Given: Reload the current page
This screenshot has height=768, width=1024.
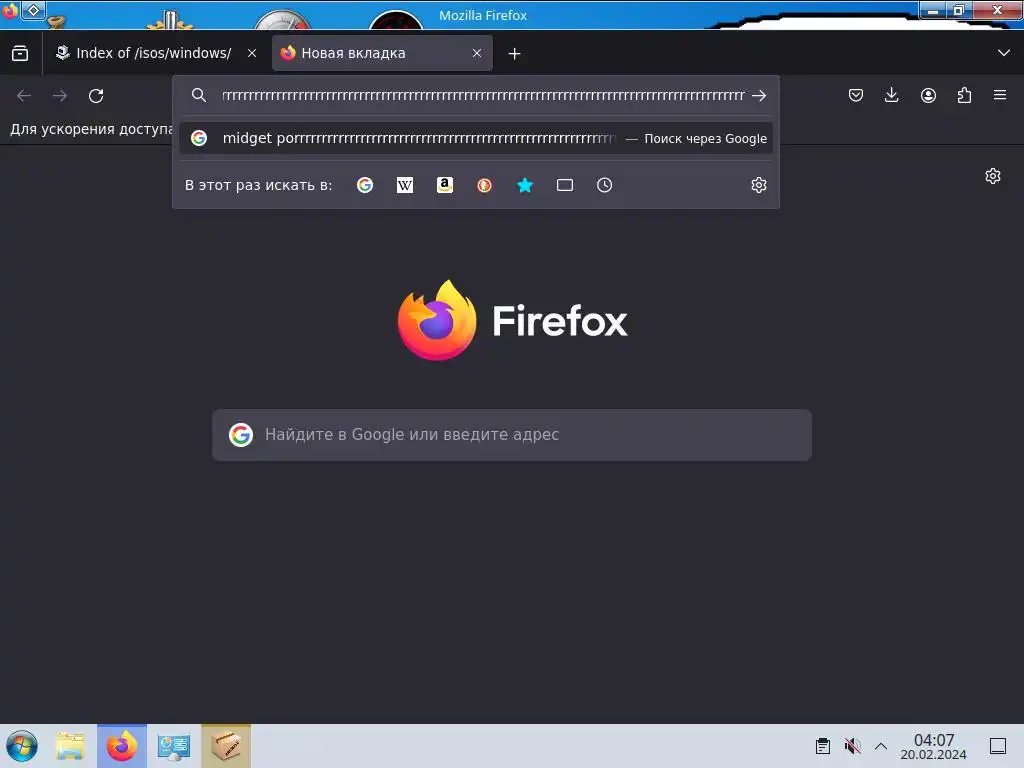Looking at the screenshot, I should 96,96.
